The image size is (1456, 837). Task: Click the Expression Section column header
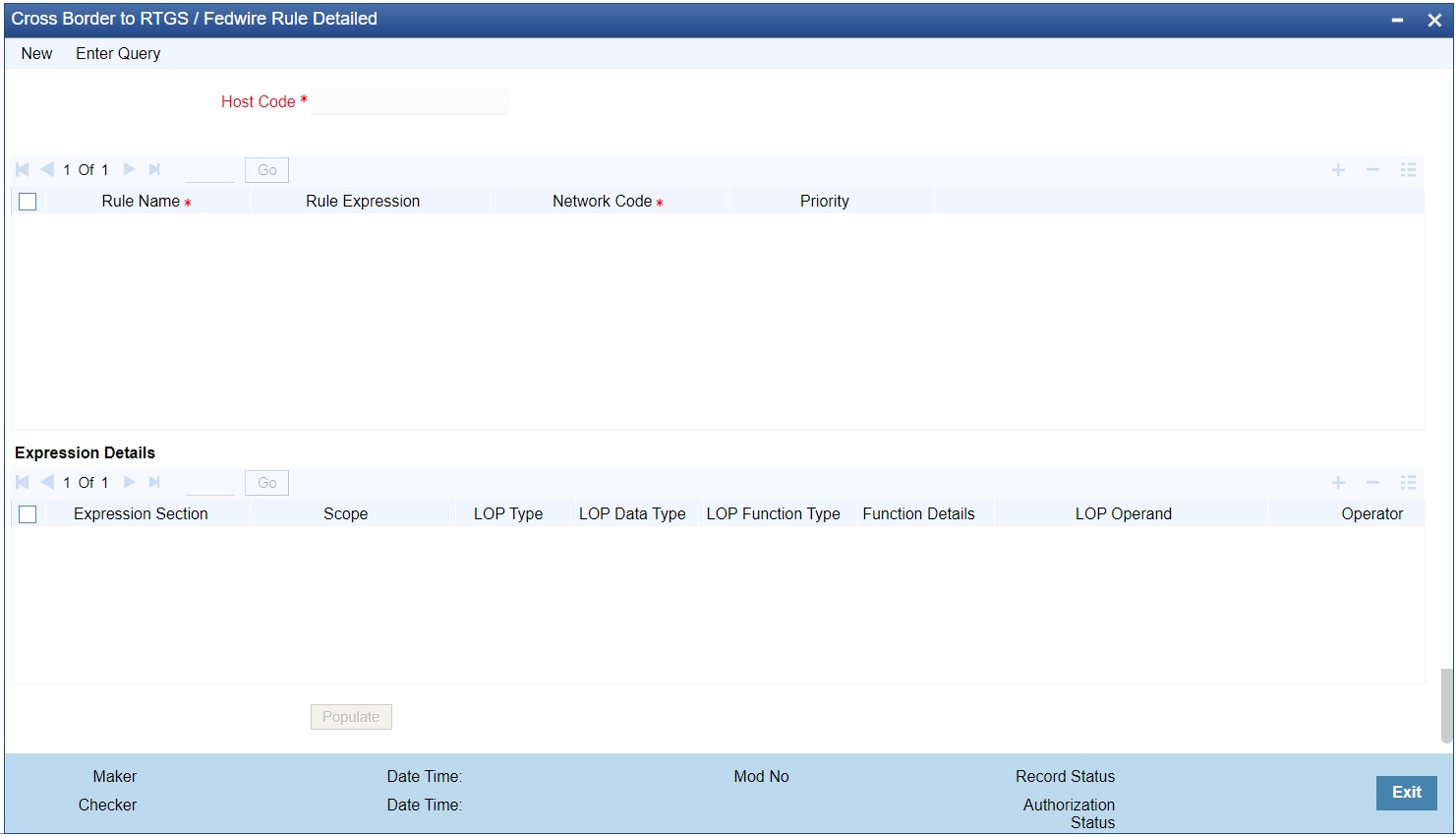point(141,513)
